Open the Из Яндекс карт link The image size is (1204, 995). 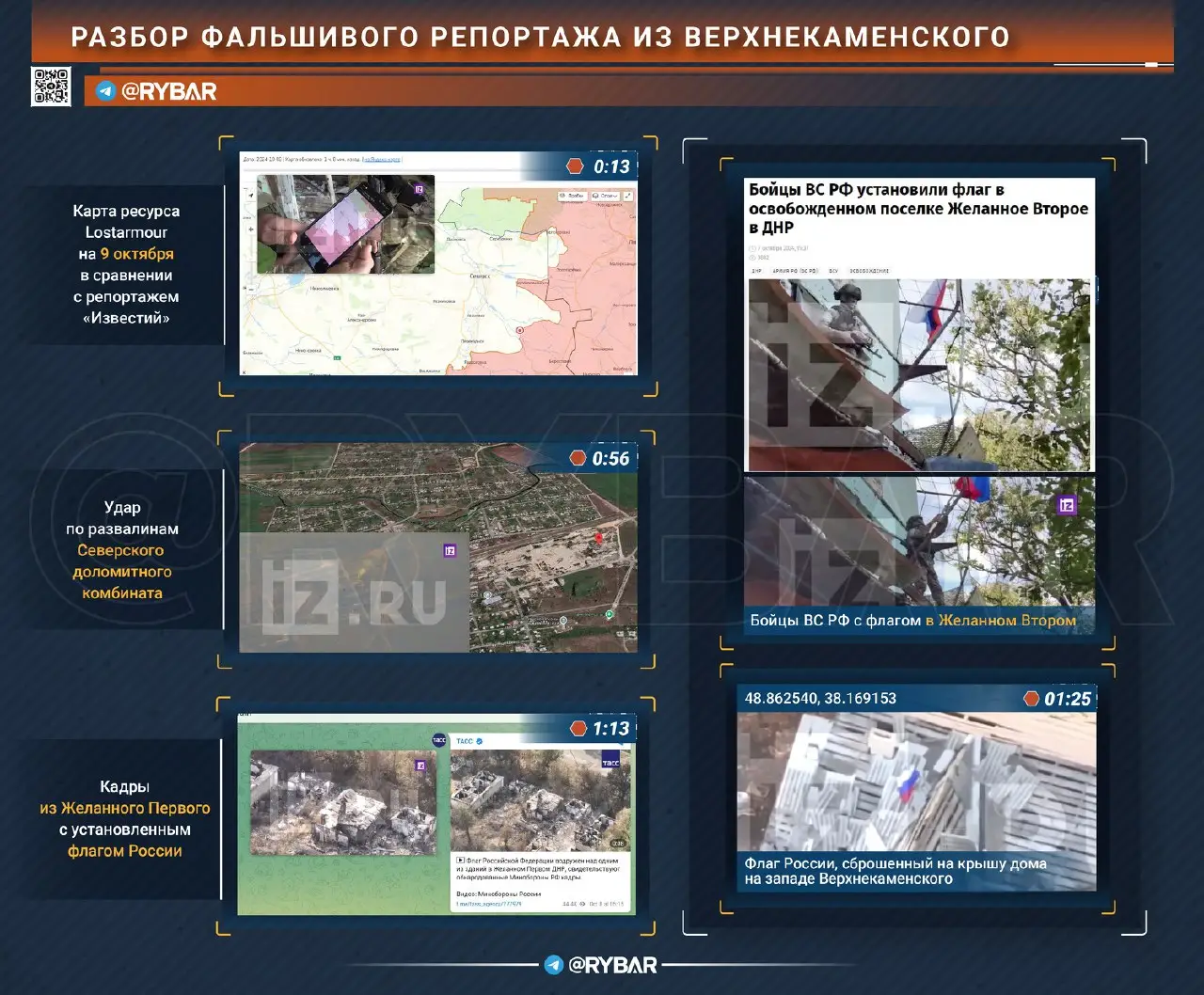click(383, 159)
